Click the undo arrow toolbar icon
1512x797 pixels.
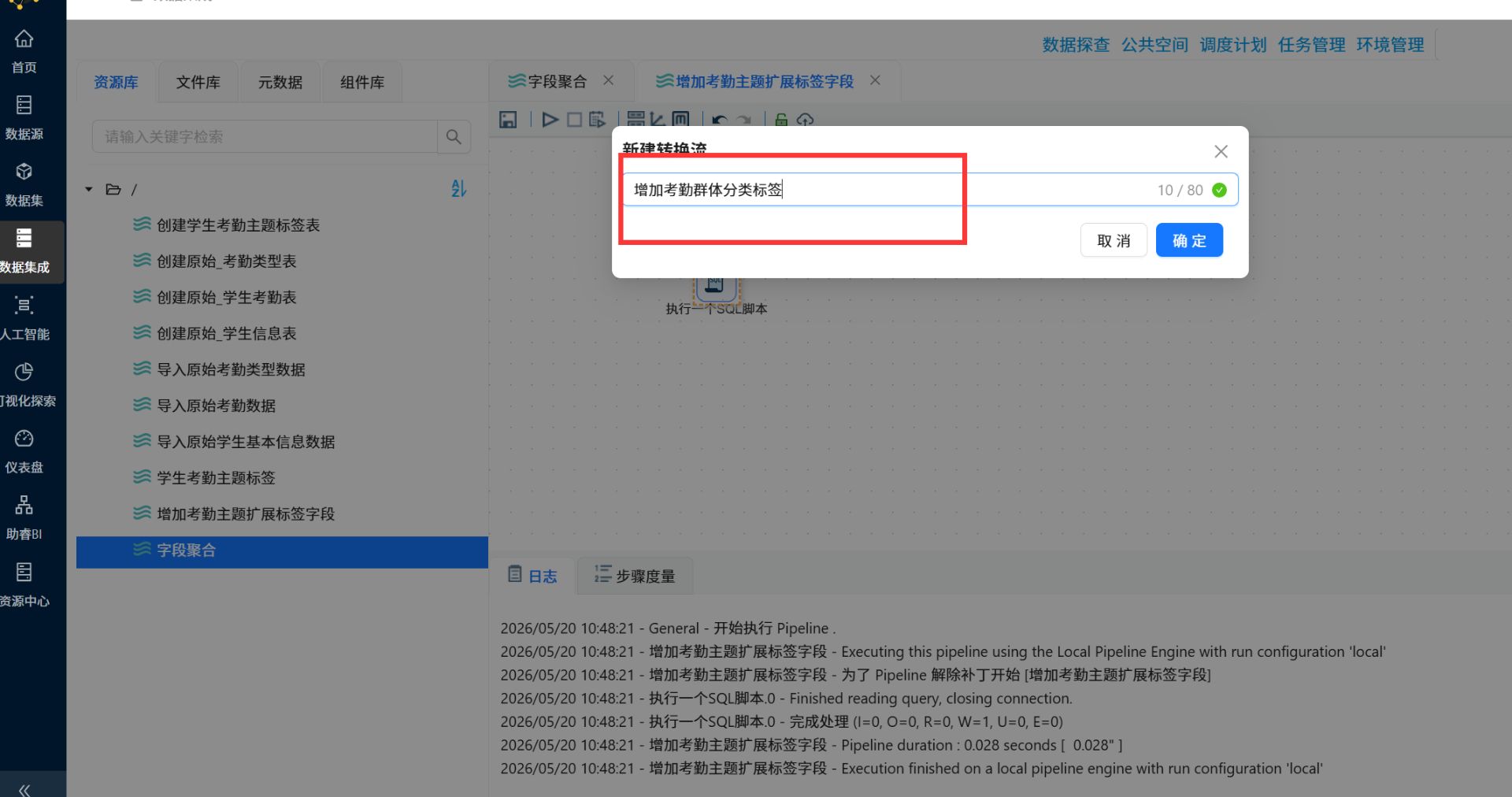point(719,120)
